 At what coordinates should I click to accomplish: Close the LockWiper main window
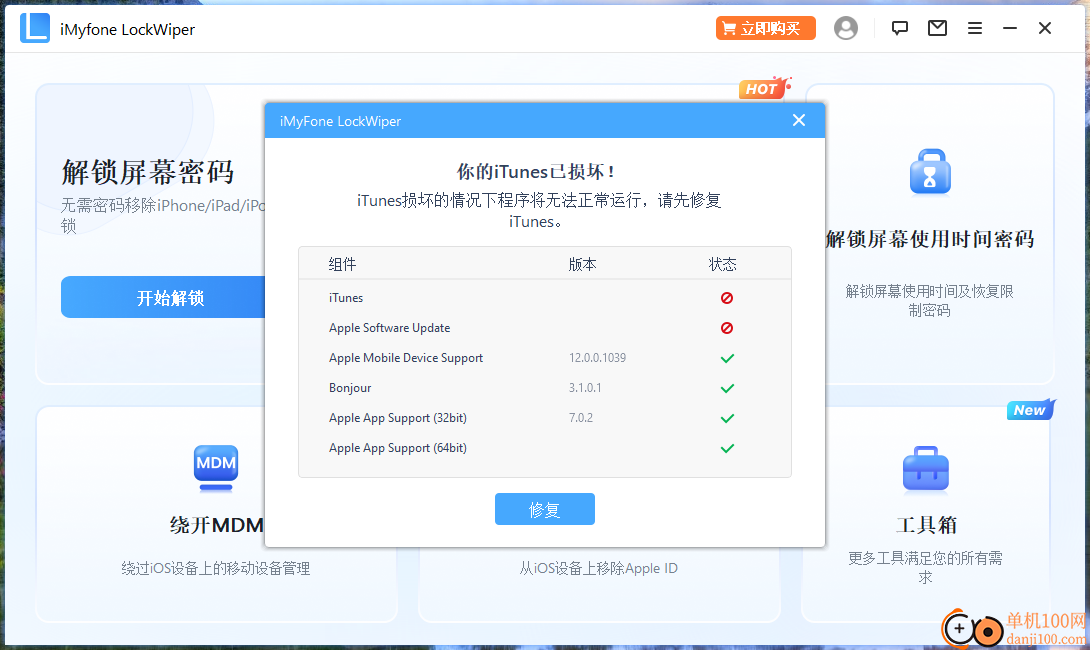(x=1045, y=28)
